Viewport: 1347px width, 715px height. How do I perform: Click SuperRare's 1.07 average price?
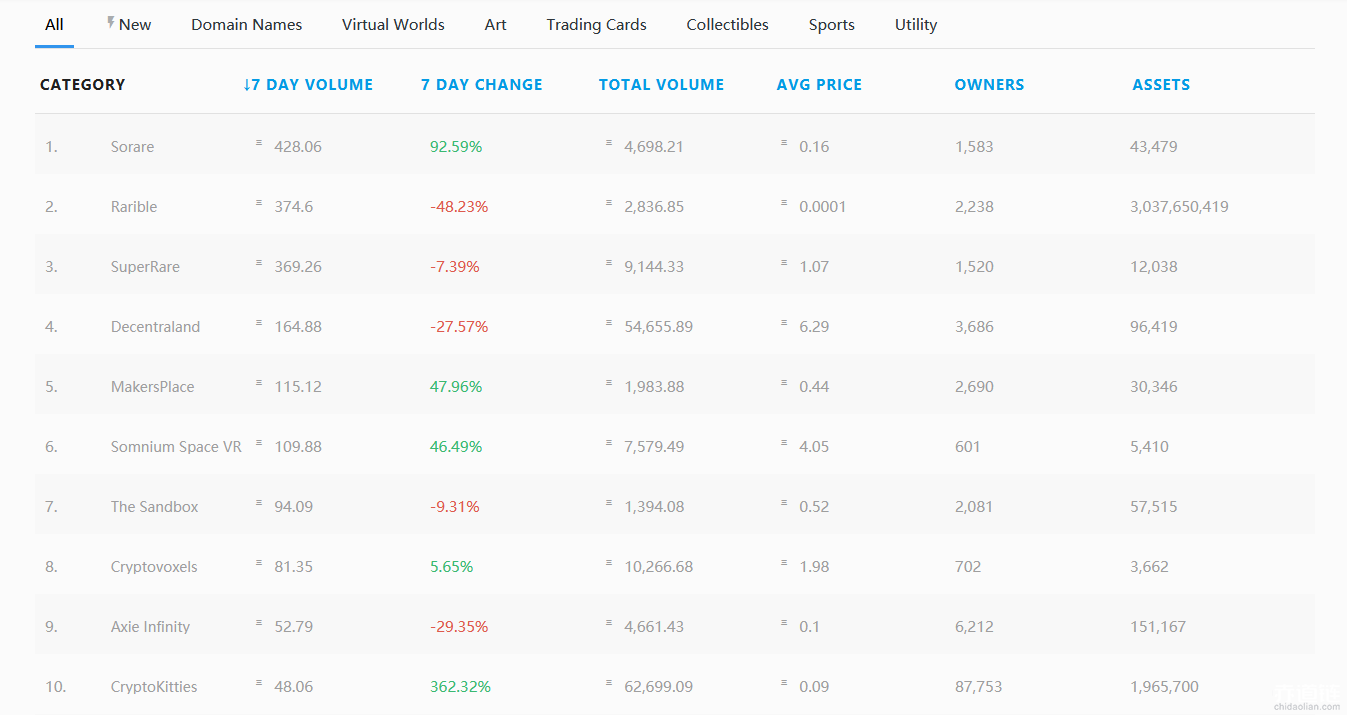[814, 267]
